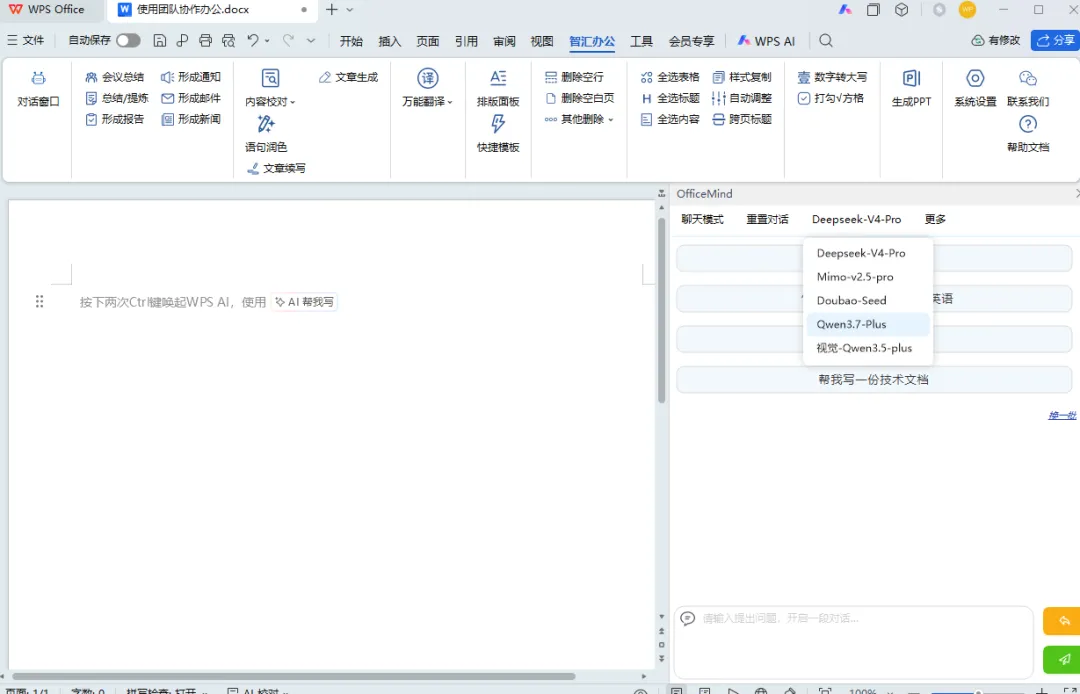Image resolution: width=1080 pixels, height=694 pixels.
Task: Click 形成通知 generate notice
Action: 191,77
